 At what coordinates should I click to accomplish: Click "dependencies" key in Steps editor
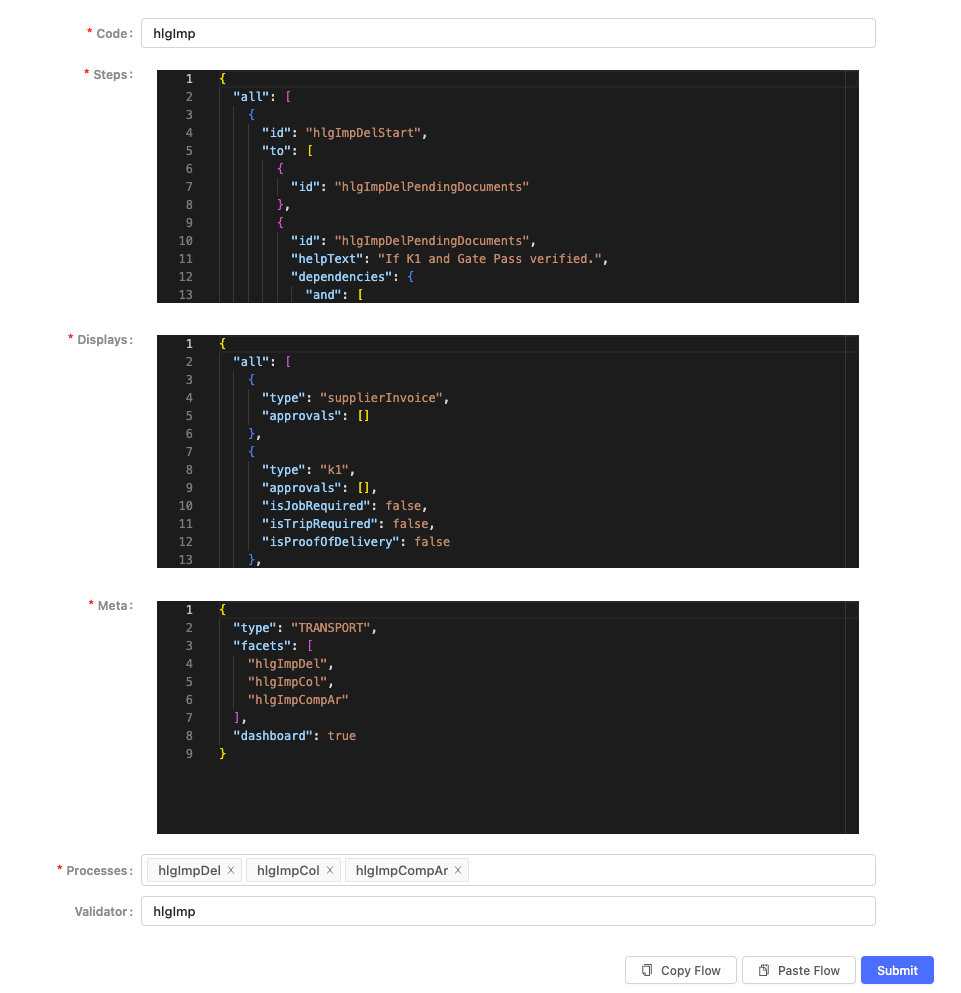341,277
